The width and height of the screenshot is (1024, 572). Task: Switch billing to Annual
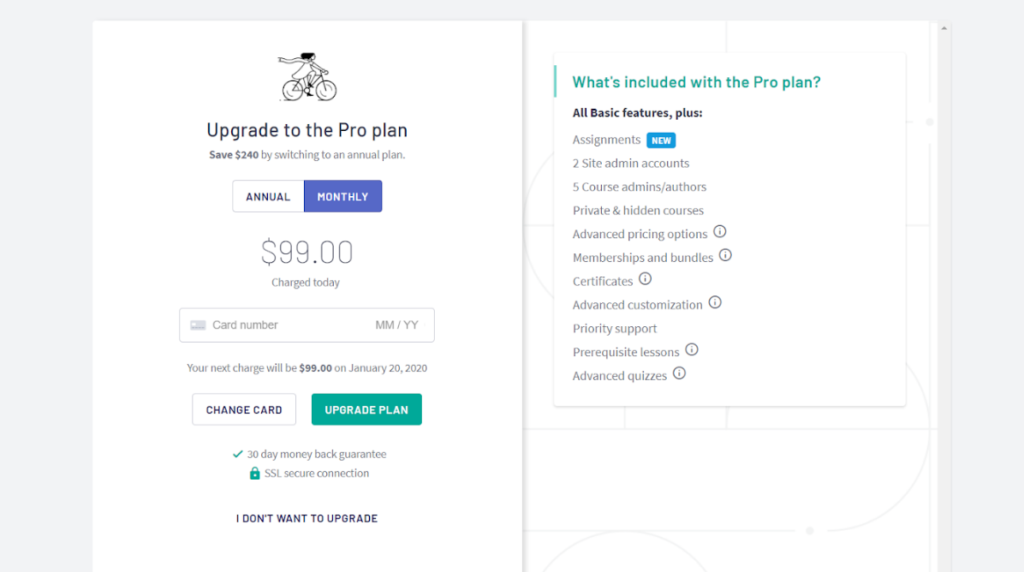point(268,197)
